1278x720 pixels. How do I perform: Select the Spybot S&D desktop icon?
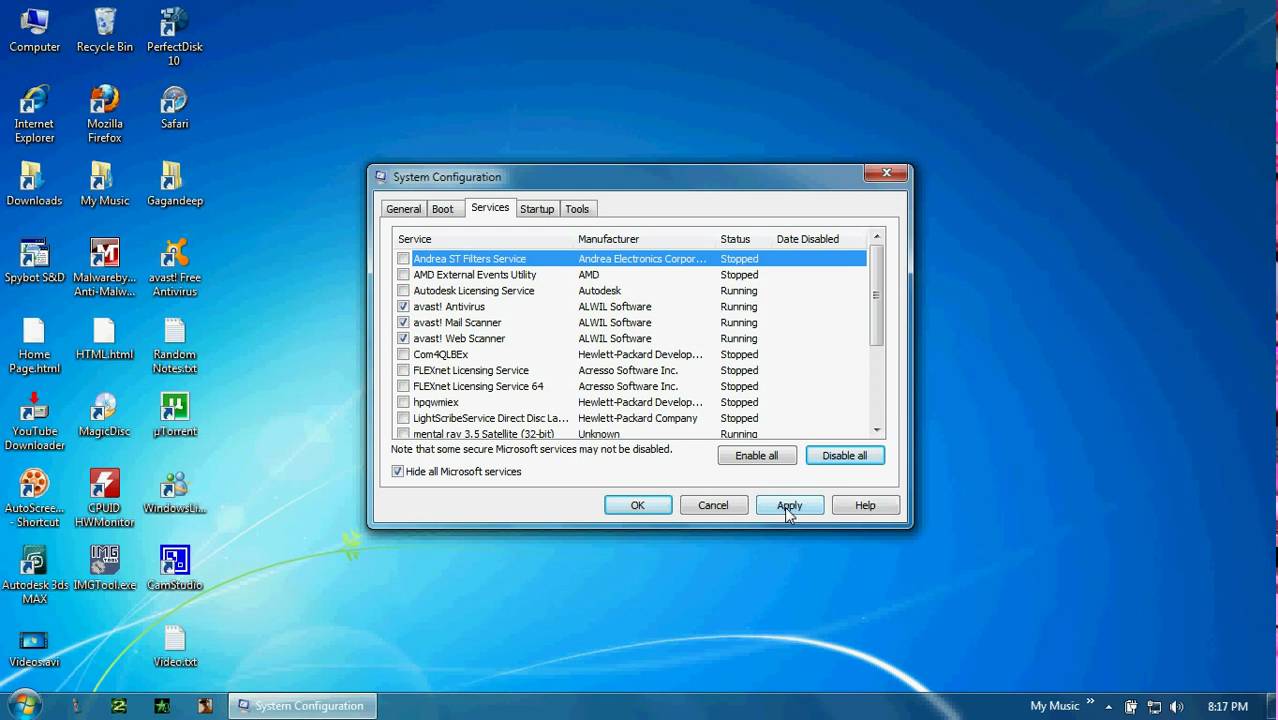(x=34, y=261)
